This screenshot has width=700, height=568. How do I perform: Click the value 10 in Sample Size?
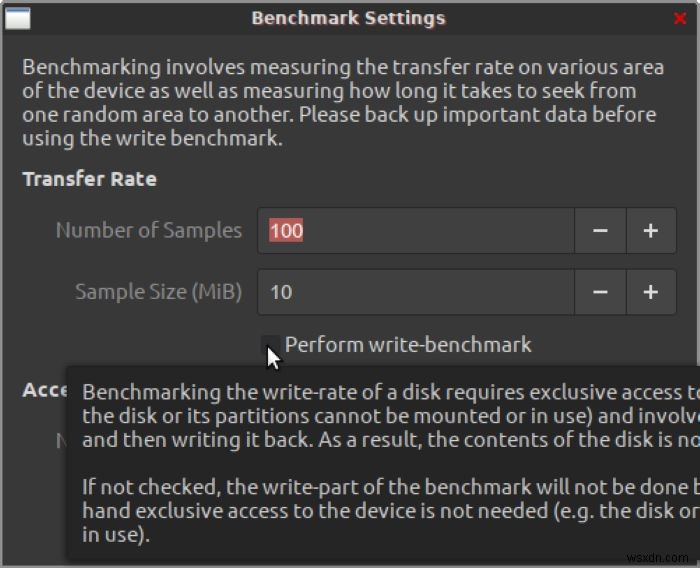(x=281, y=292)
